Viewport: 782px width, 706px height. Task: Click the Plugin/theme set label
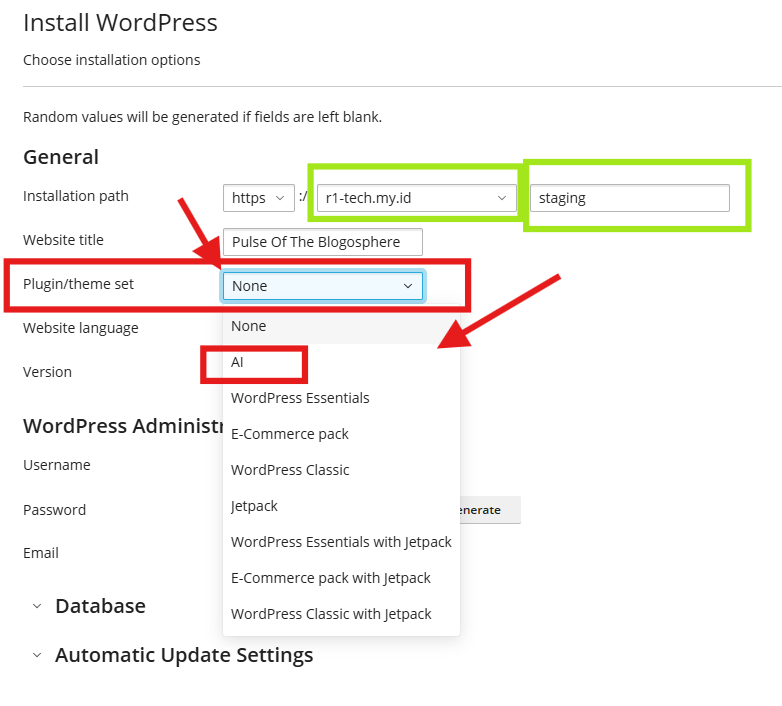click(78, 284)
